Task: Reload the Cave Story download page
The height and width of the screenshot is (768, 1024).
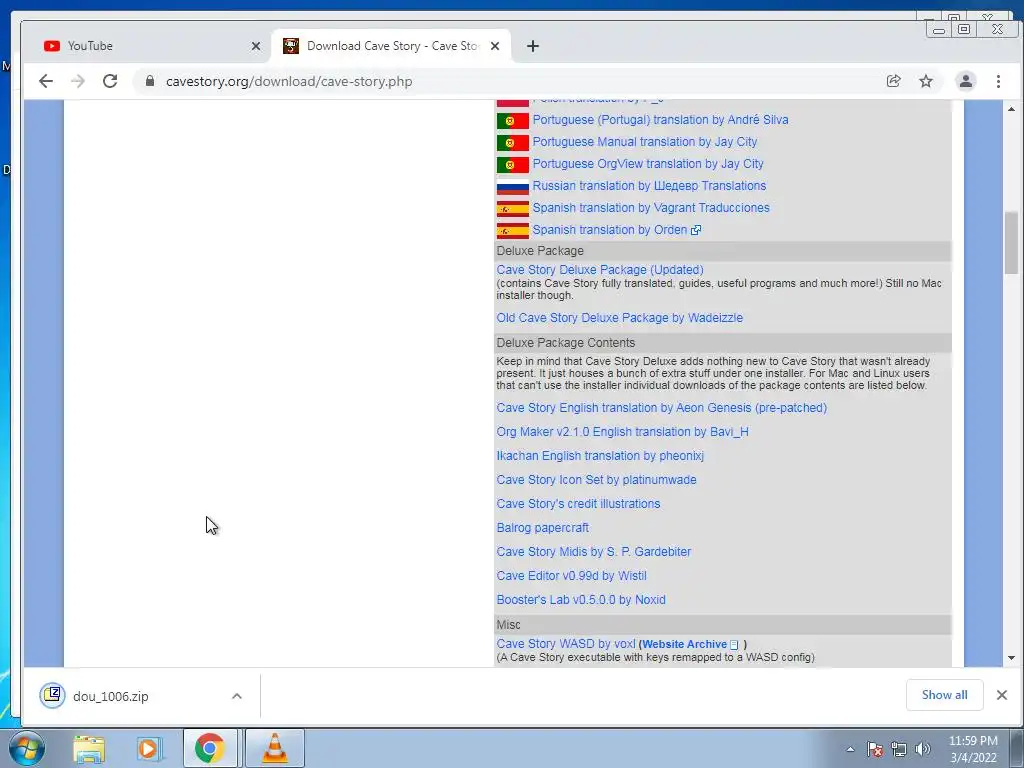Action: tap(110, 81)
